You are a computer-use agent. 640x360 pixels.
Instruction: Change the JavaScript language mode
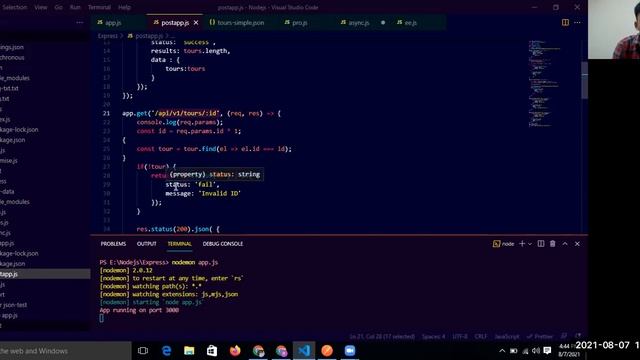(x=507, y=337)
